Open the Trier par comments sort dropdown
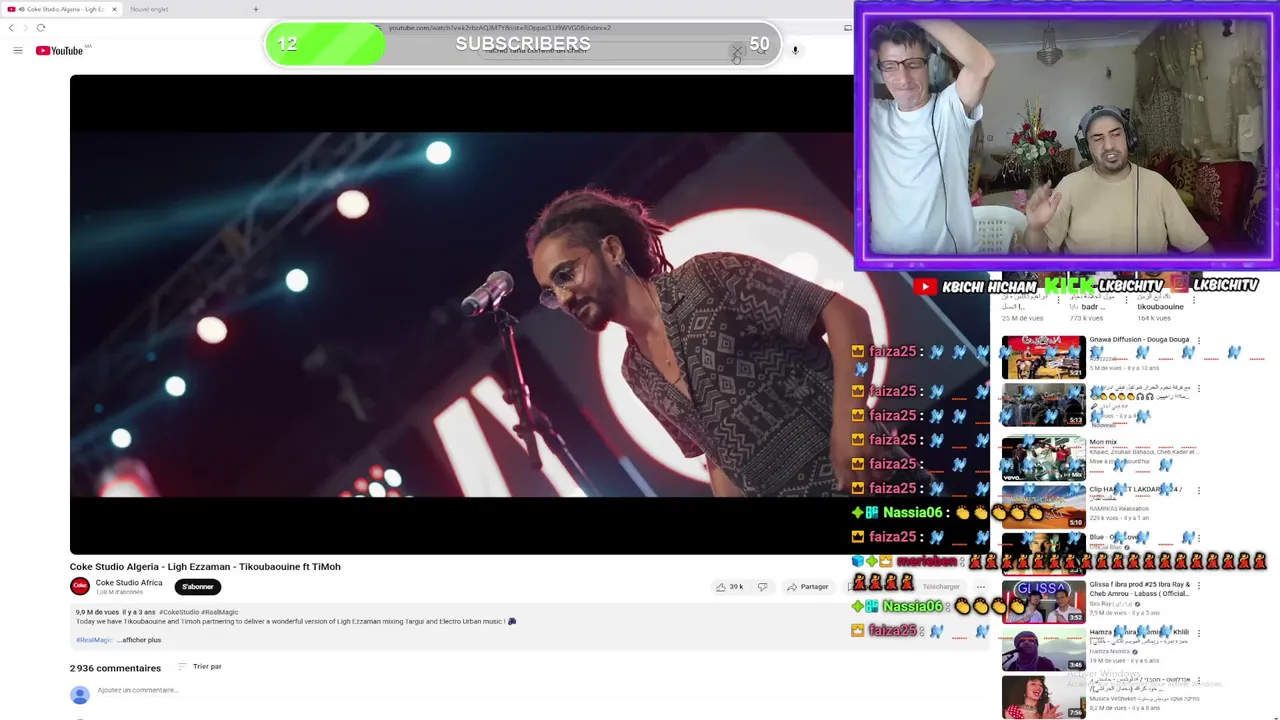Image resolution: width=1280 pixels, height=720 pixels. 200,666
